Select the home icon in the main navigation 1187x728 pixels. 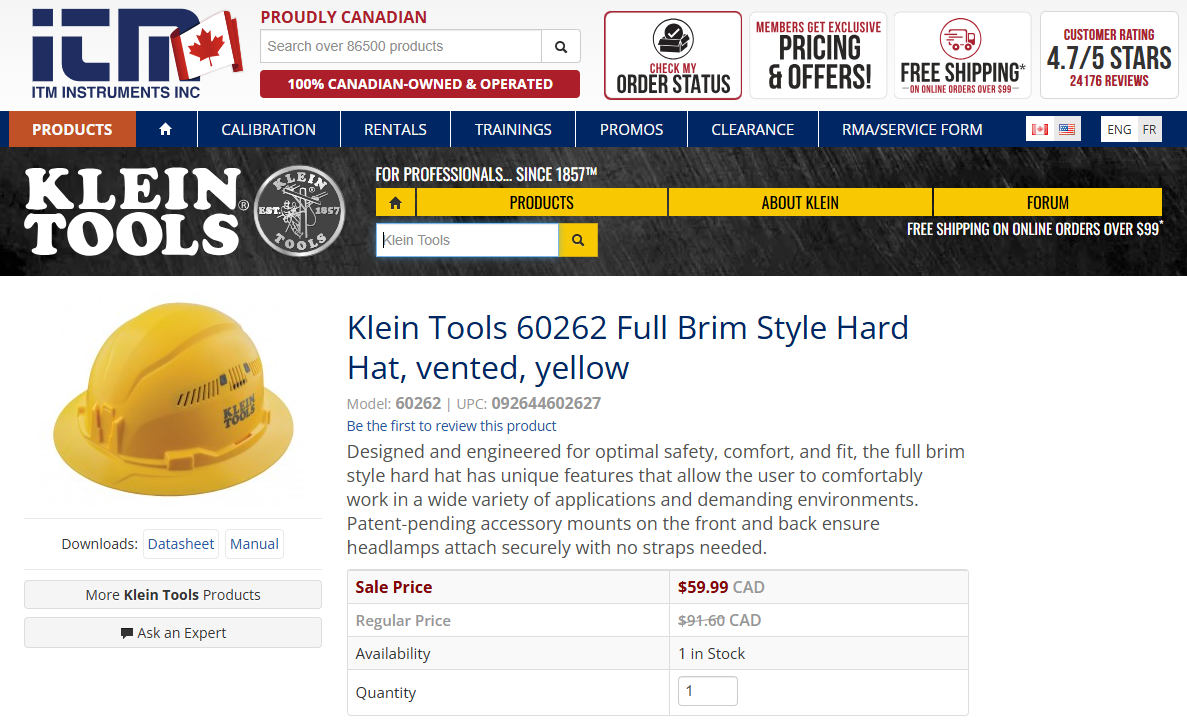point(166,128)
